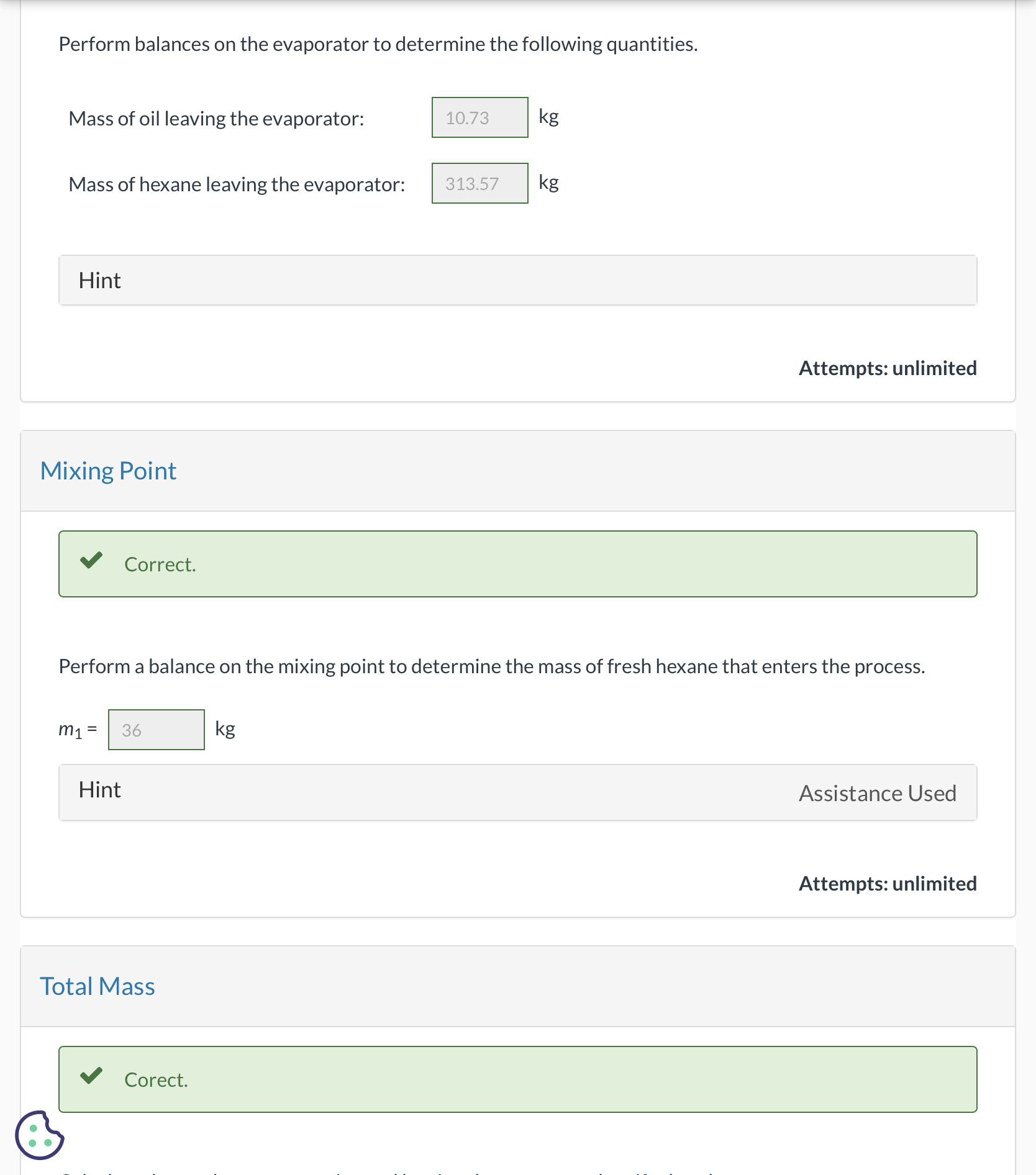The image size is (1036, 1175).
Task: Click the 'Correct.' text in Mixing Point
Action: click(160, 565)
